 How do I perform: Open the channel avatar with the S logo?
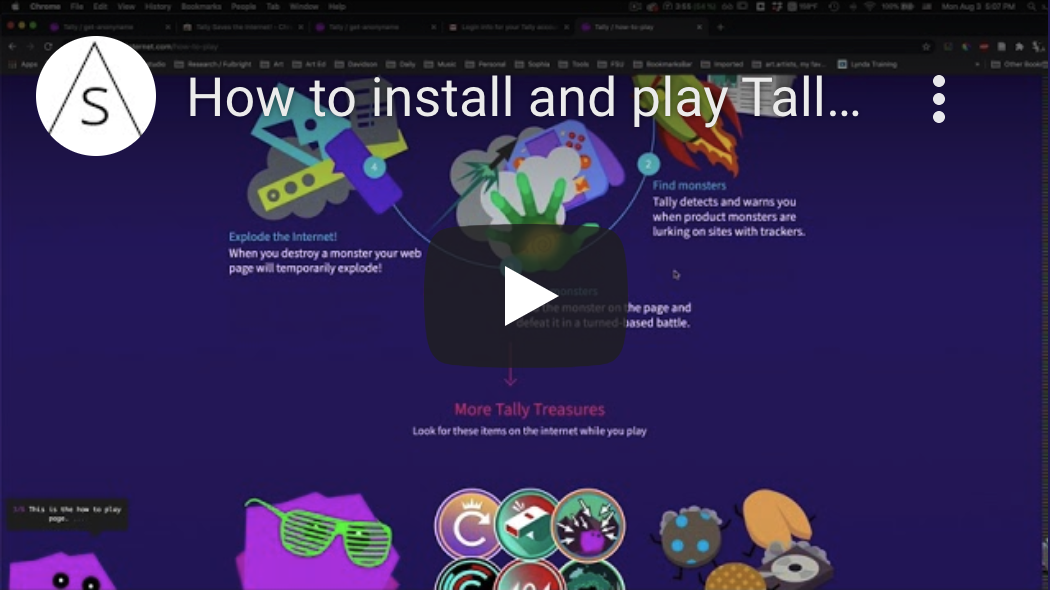(96, 96)
